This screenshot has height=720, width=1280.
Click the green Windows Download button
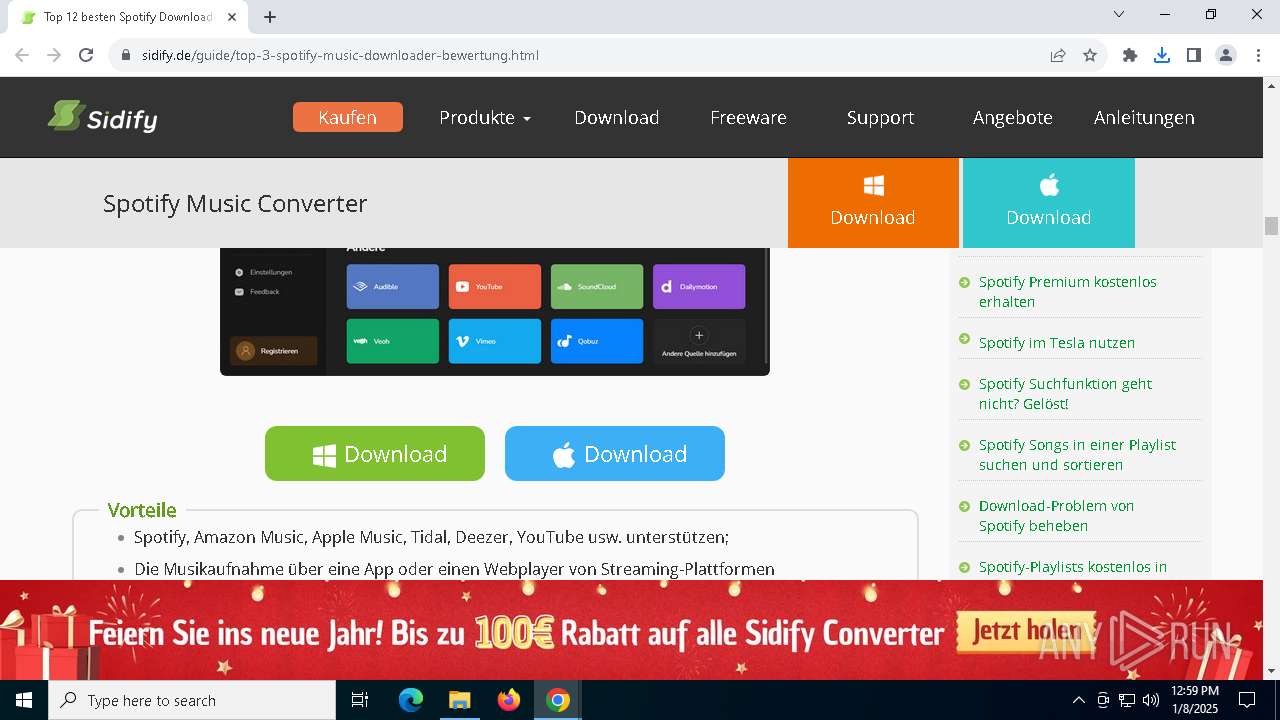click(x=375, y=454)
